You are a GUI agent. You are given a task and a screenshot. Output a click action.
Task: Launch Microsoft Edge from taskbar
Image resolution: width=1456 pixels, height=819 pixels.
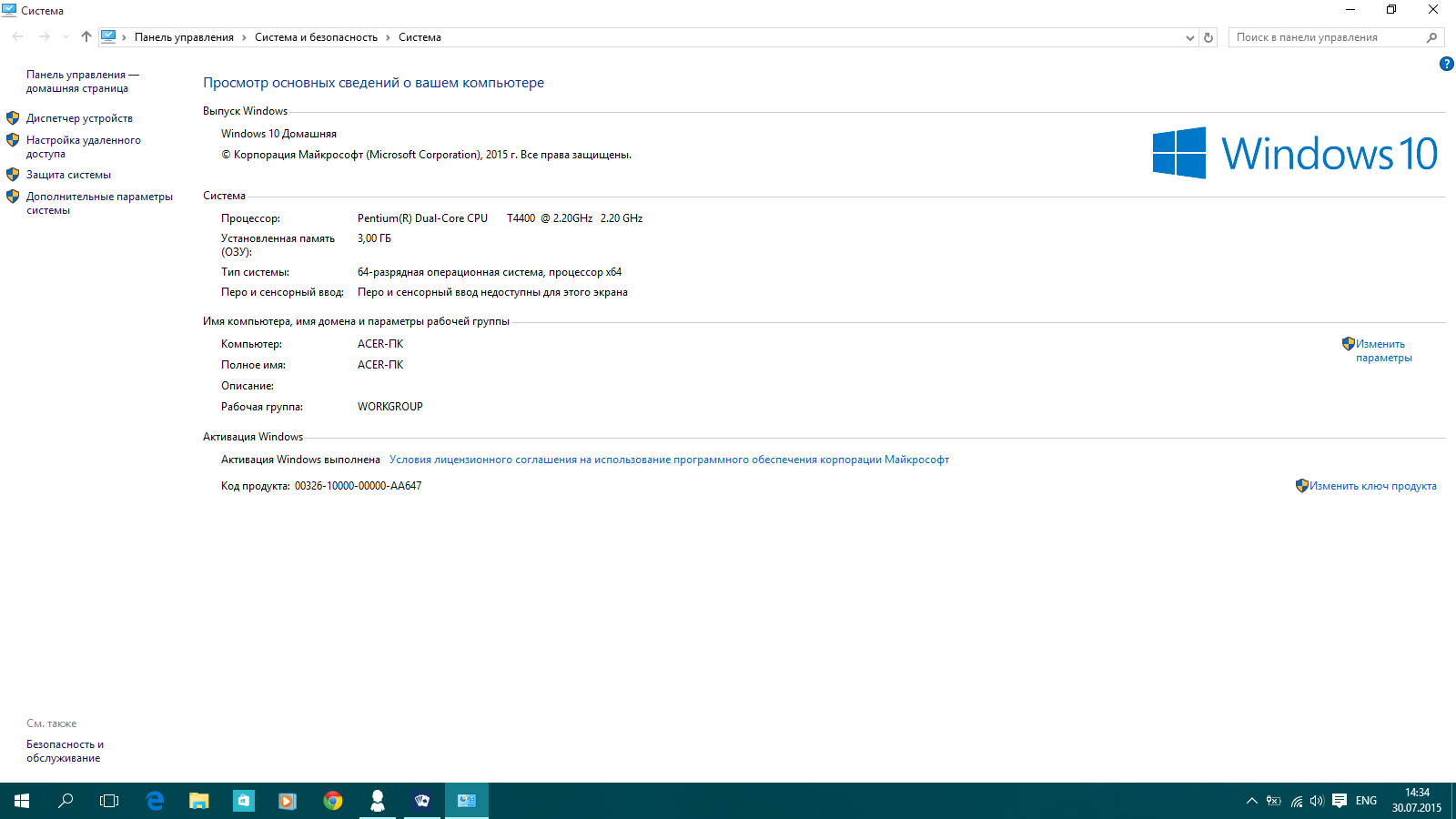[x=155, y=801]
